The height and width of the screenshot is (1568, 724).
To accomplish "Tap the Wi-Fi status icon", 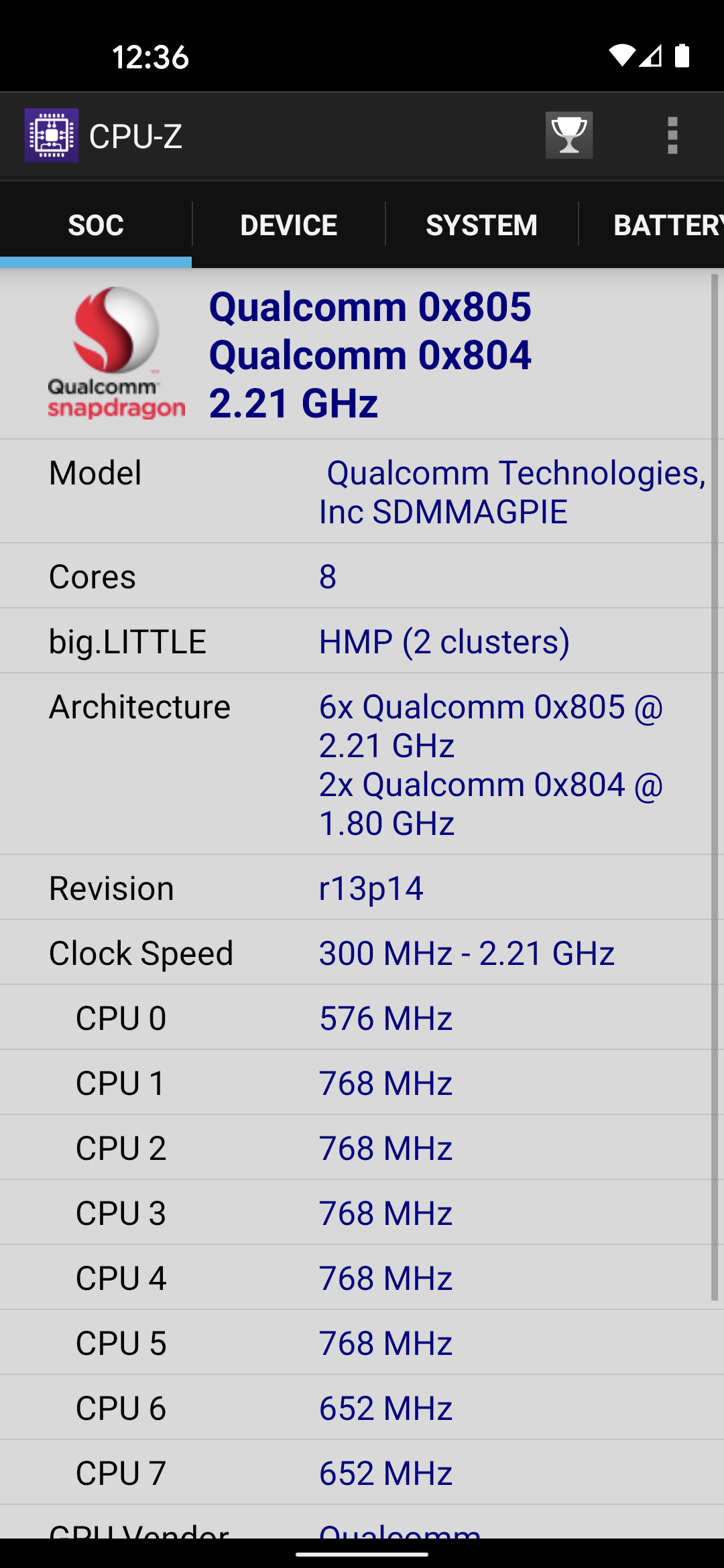I will [621, 56].
